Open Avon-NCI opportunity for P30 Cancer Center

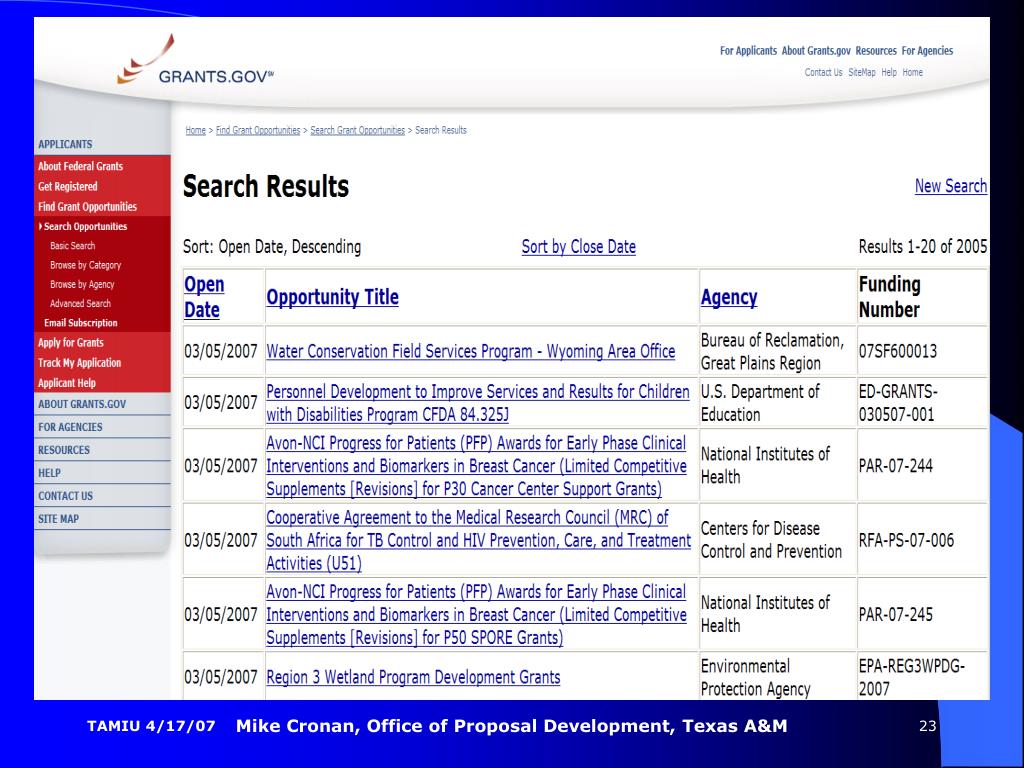pos(476,466)
